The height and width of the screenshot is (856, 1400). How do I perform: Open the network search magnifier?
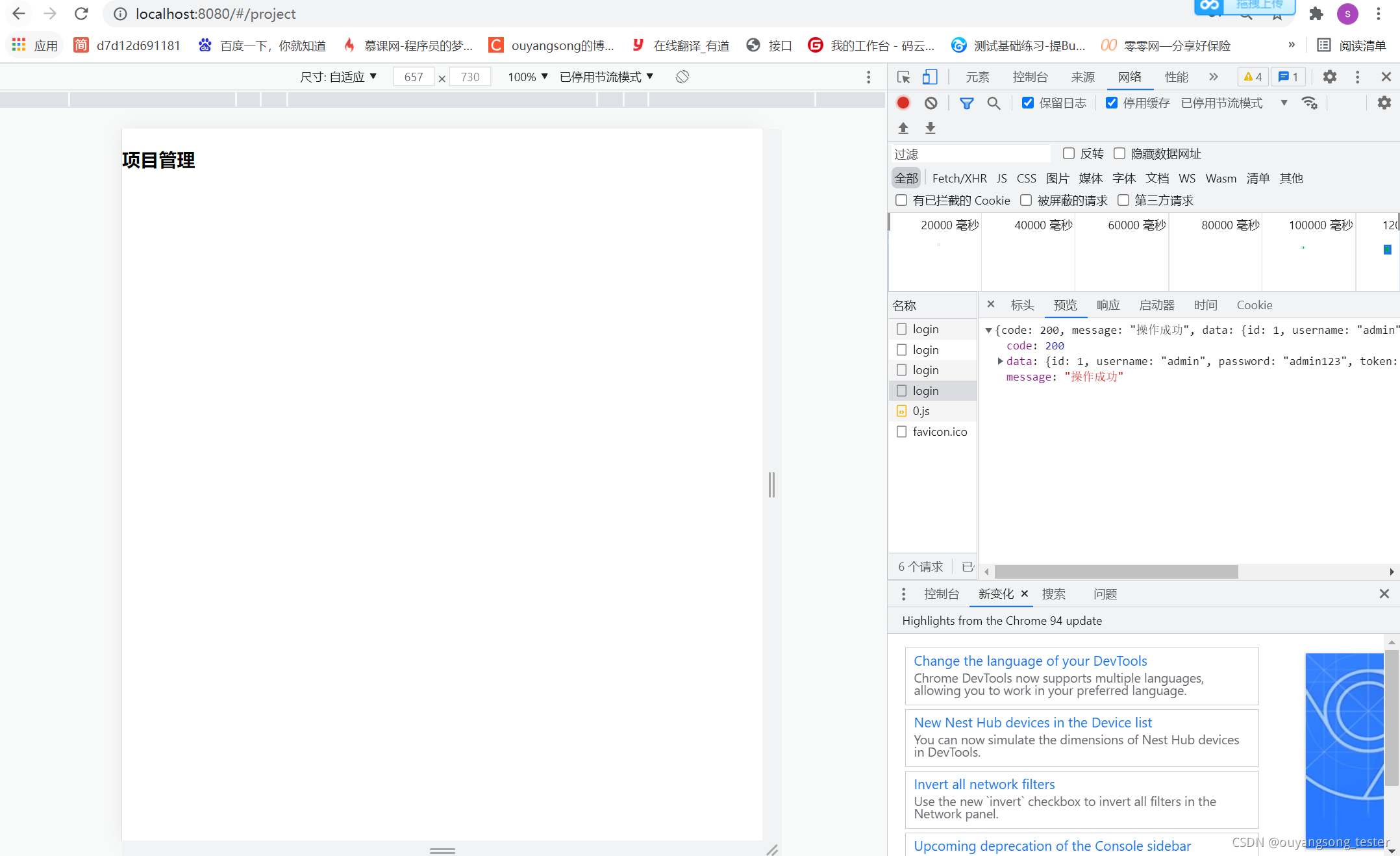point(994,103)
